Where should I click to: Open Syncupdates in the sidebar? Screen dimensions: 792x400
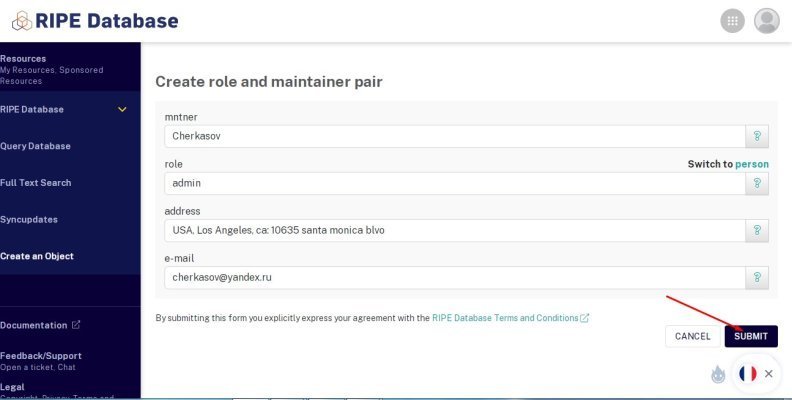point(29,220)
